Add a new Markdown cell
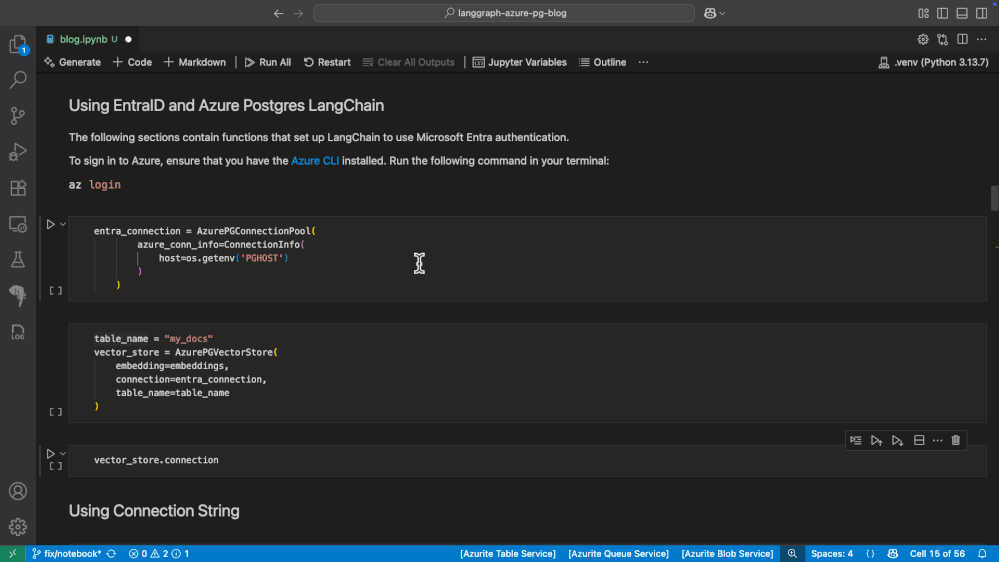The width and height of the screenshot is (999, 562). (195, 62)
